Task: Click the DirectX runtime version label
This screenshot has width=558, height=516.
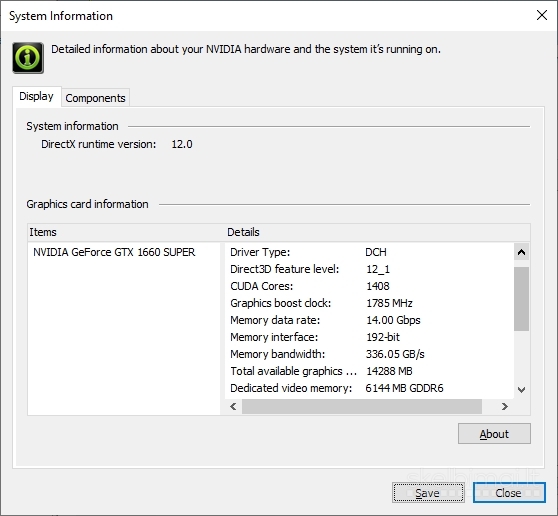Action: [x=99, y=144]
